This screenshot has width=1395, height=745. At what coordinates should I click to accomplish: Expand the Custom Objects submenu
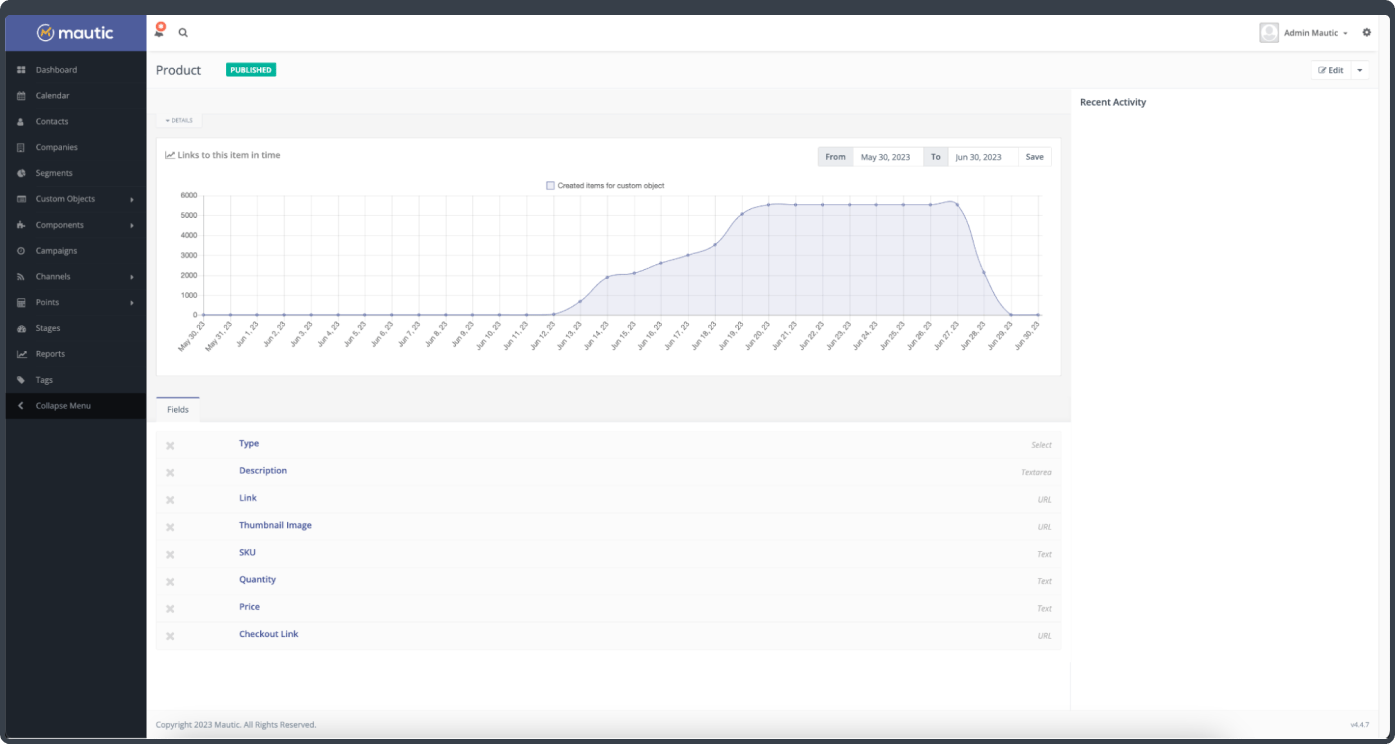131,199
